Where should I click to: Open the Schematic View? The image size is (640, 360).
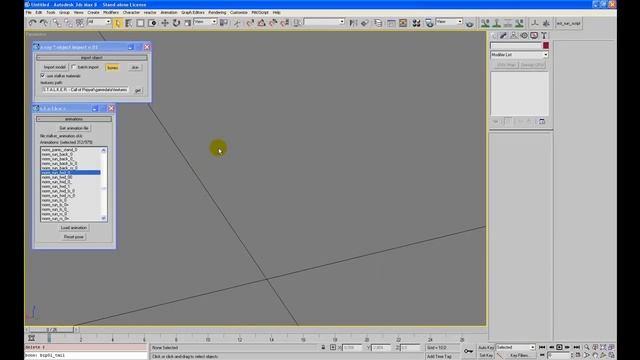click(403, 23)
